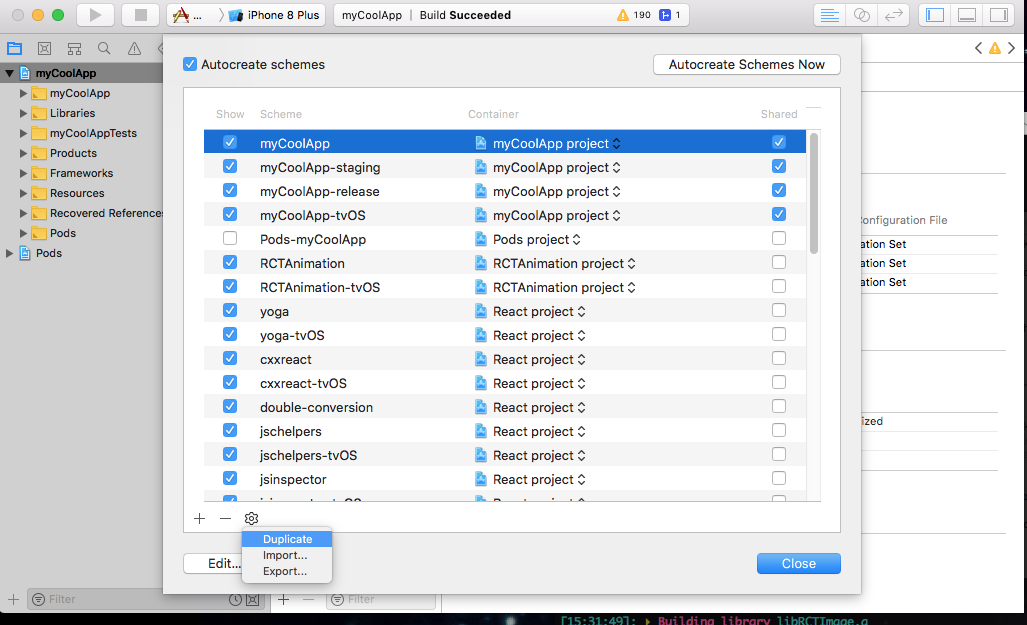Select Duplicate in the context menu

(x=287, y=539)
